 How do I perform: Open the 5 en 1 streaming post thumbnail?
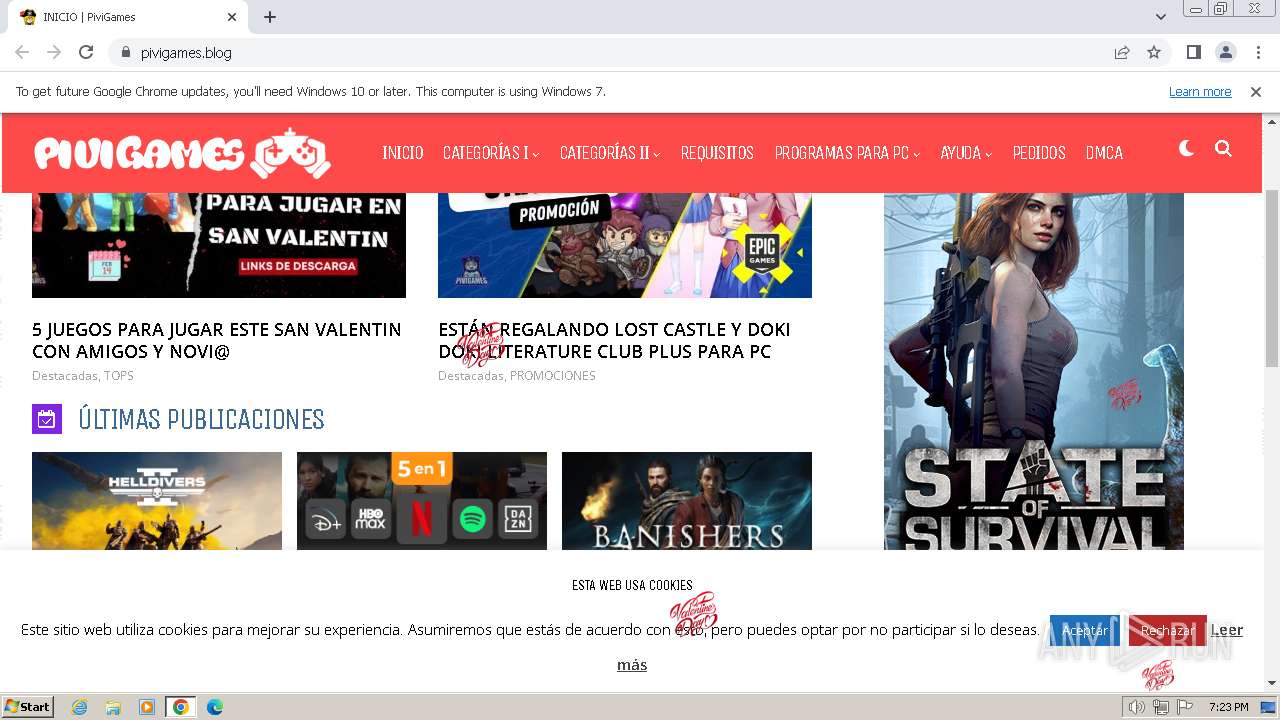422,500
